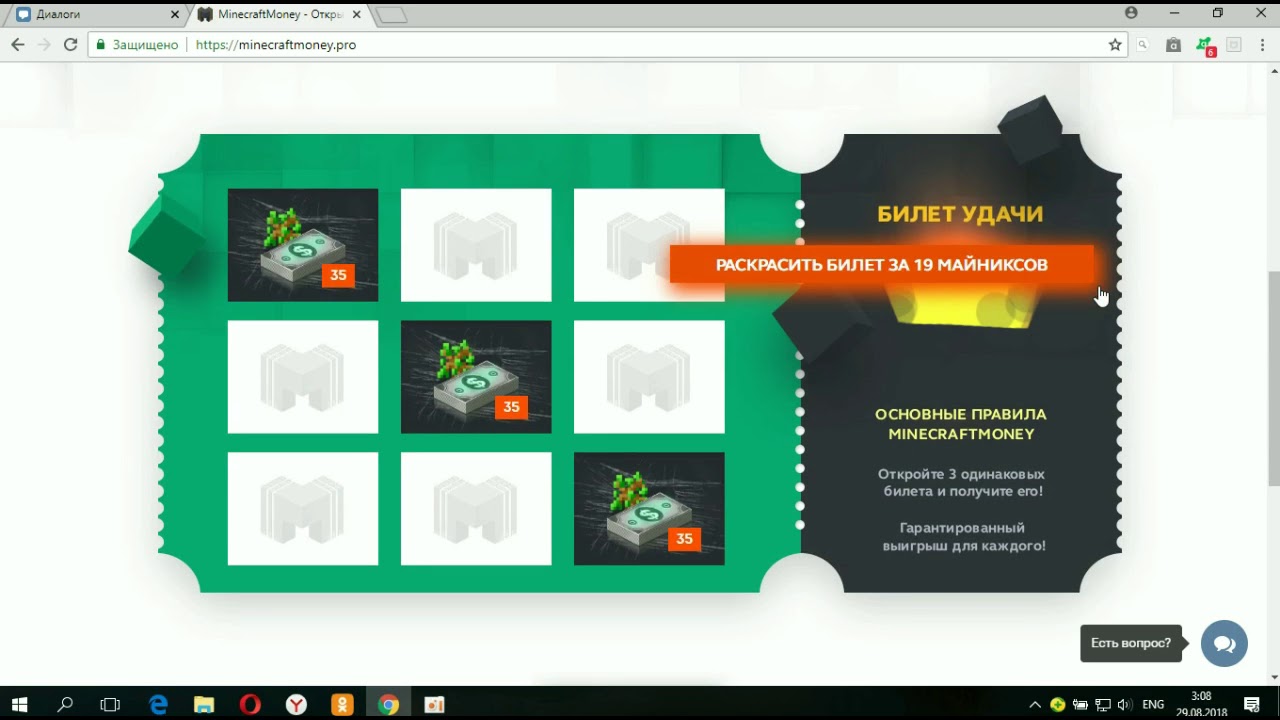Reveal the top-right ticket cell

point(649,245)
